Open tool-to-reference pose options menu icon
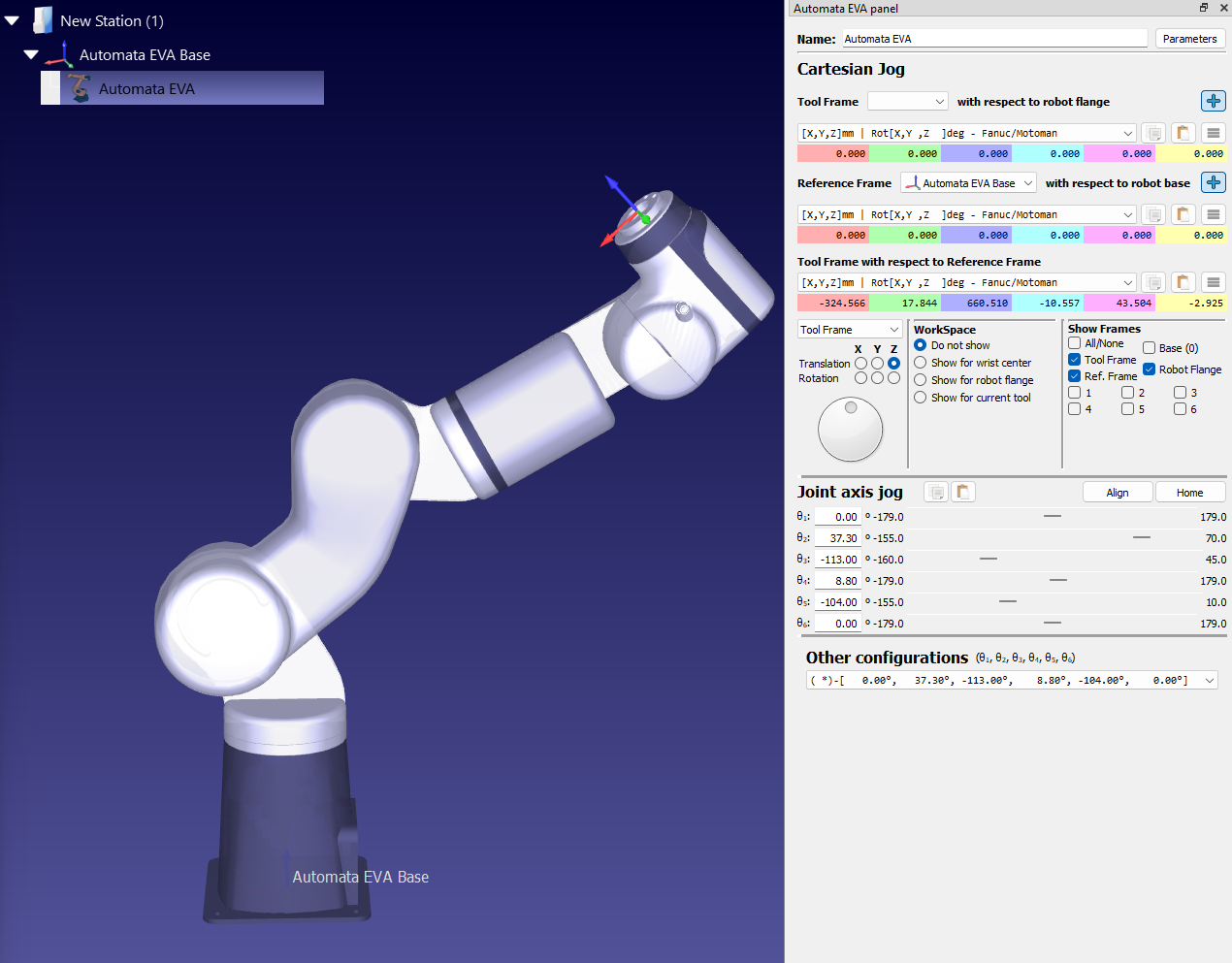 click(x=1213, y=282)
